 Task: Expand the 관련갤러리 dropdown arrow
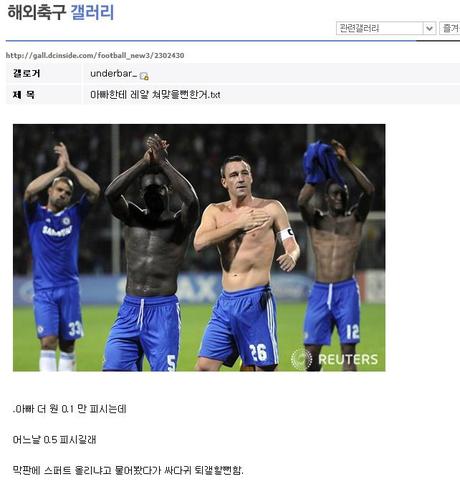coord(429,28)
